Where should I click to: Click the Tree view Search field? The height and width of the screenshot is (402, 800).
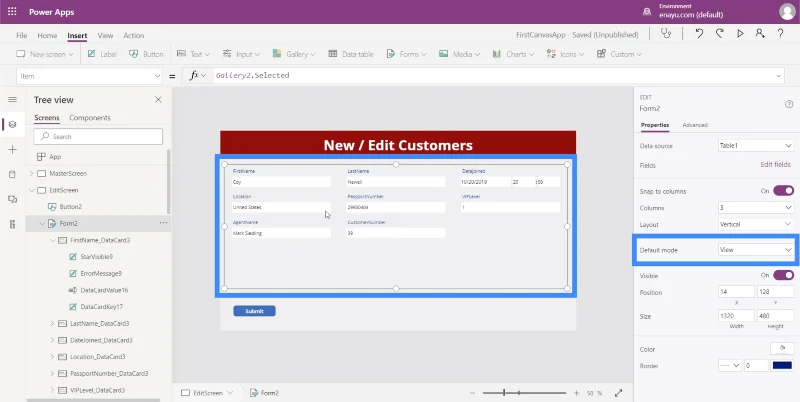click(98, 136)
